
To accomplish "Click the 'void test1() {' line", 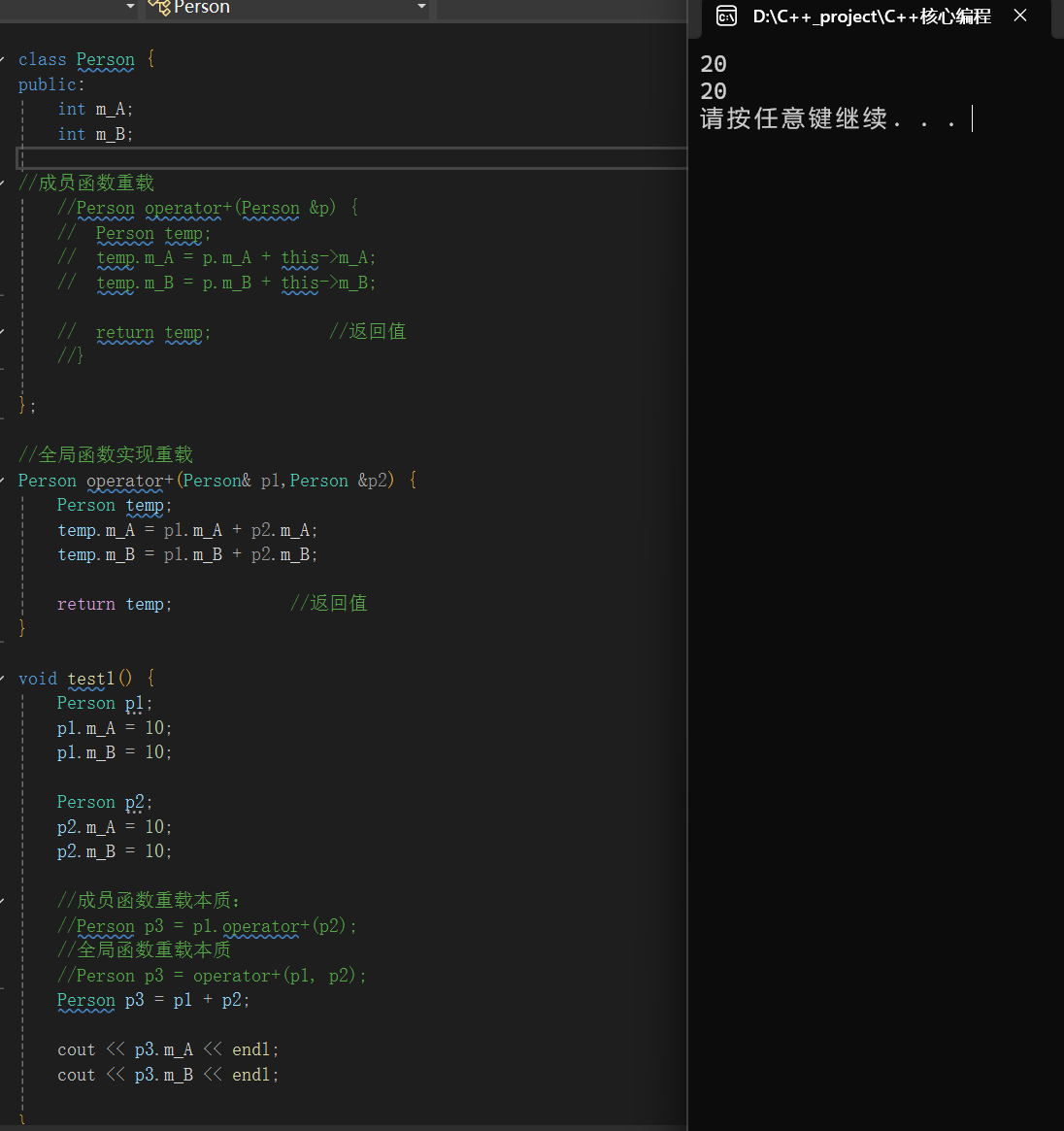I will [x=86, y=678].
